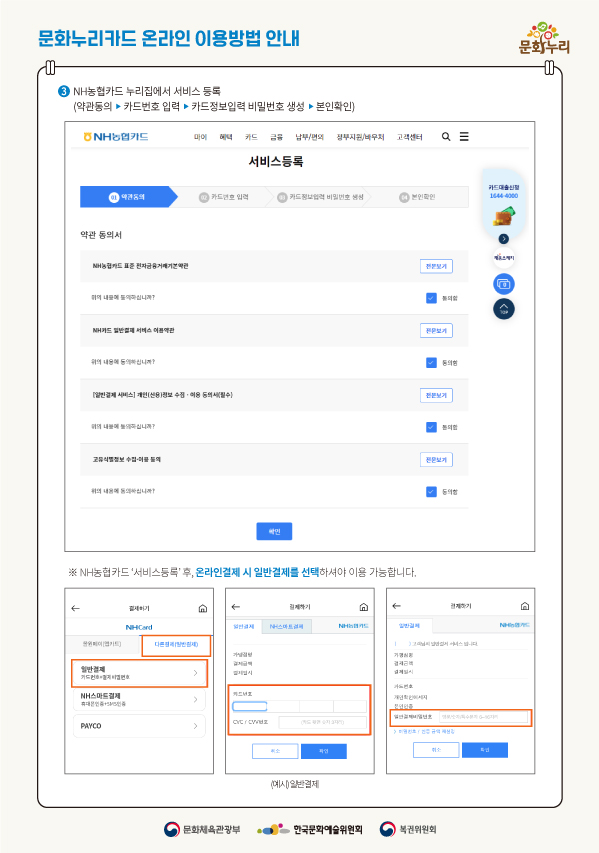This screenshot has width=599, height=853.
Task: Click 확인 in the 카드번호 entry panel
Action: 324,751
